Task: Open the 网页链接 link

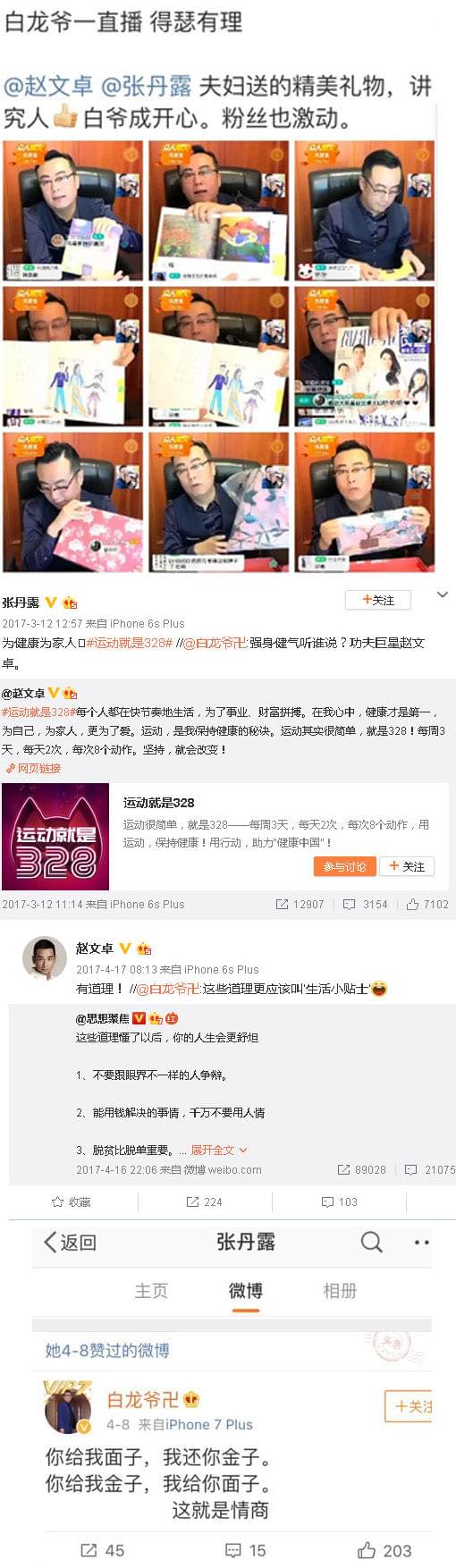Action: [x=33, y=768]
